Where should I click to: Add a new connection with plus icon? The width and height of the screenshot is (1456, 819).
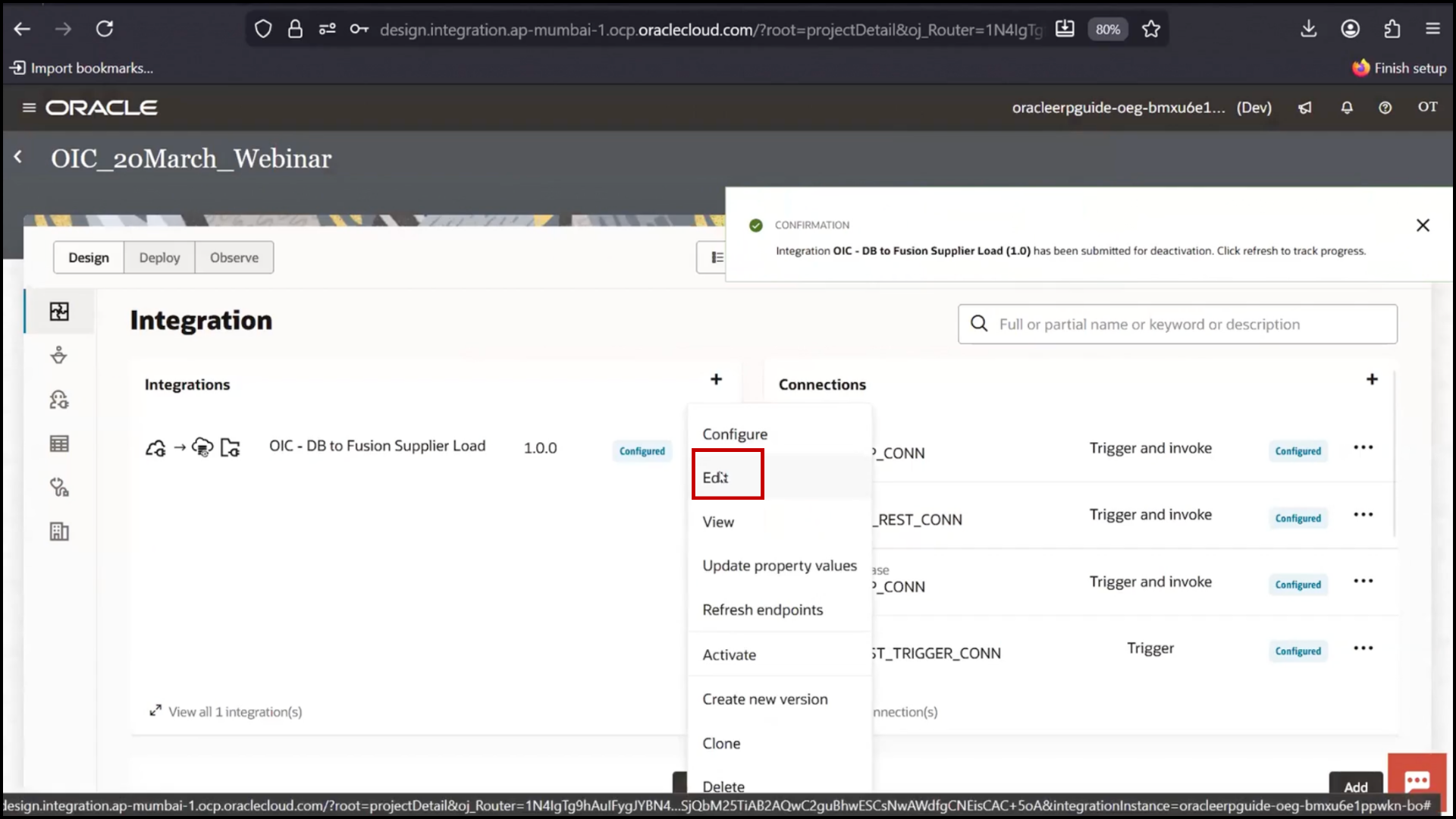coord(1372,379)
